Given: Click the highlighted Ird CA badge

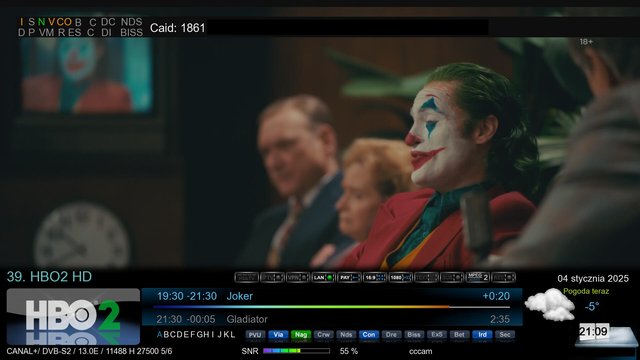Looking at the screenshot, I should tap(482, 335).
